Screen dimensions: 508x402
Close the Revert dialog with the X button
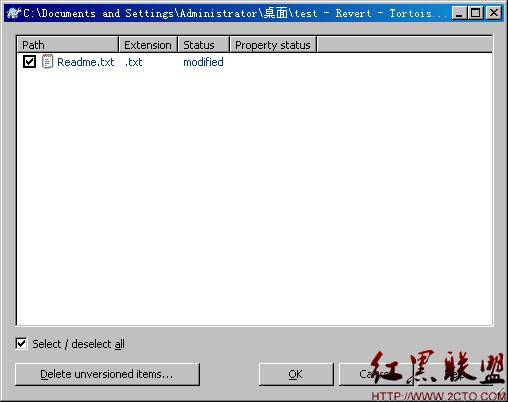pos(494,13)
